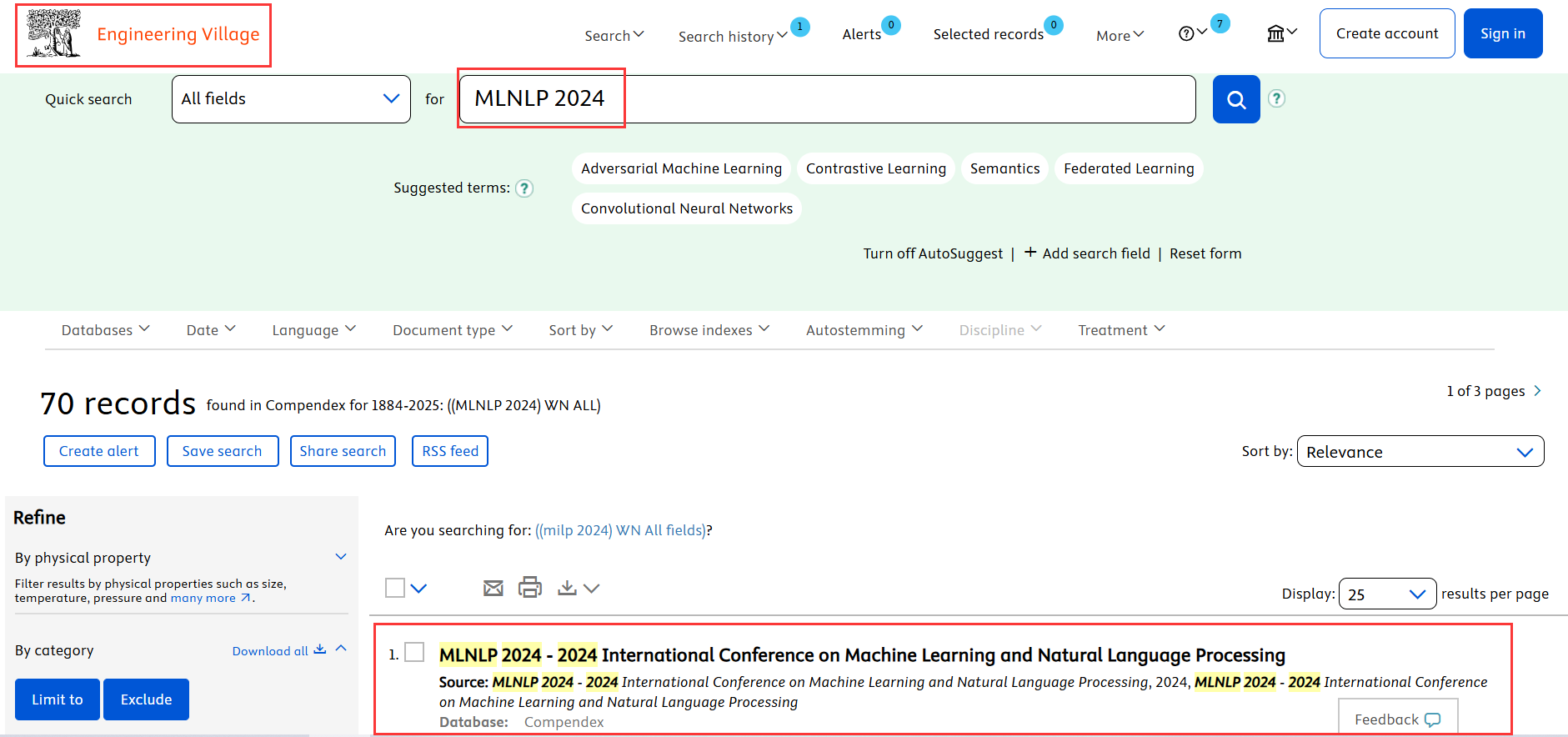The width and height of the screenshot is (1568, 737).
Task: Click the Create alert button
Action: (x=99, y=451)
